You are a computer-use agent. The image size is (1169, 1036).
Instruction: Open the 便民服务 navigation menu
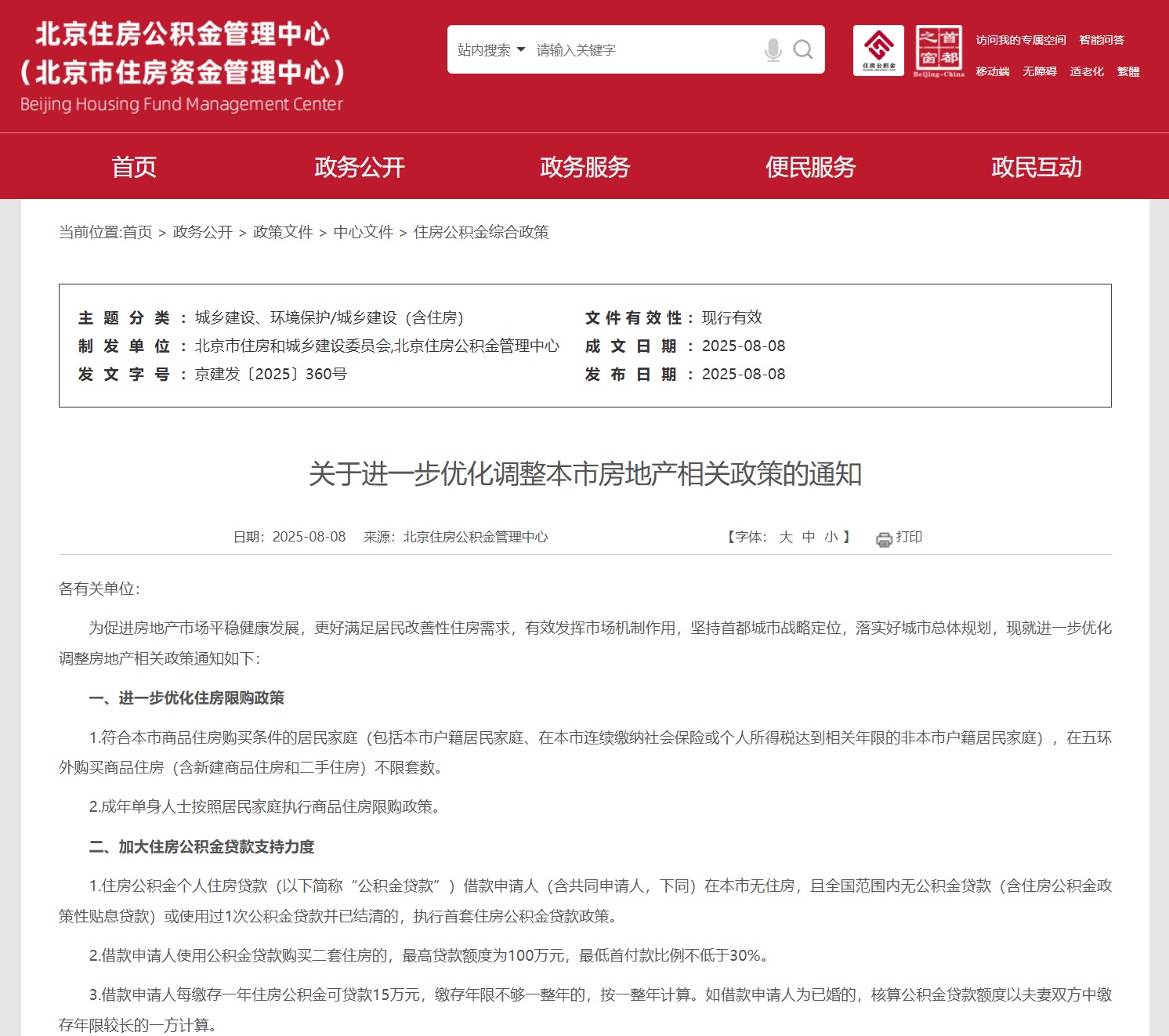pos(810,166)
